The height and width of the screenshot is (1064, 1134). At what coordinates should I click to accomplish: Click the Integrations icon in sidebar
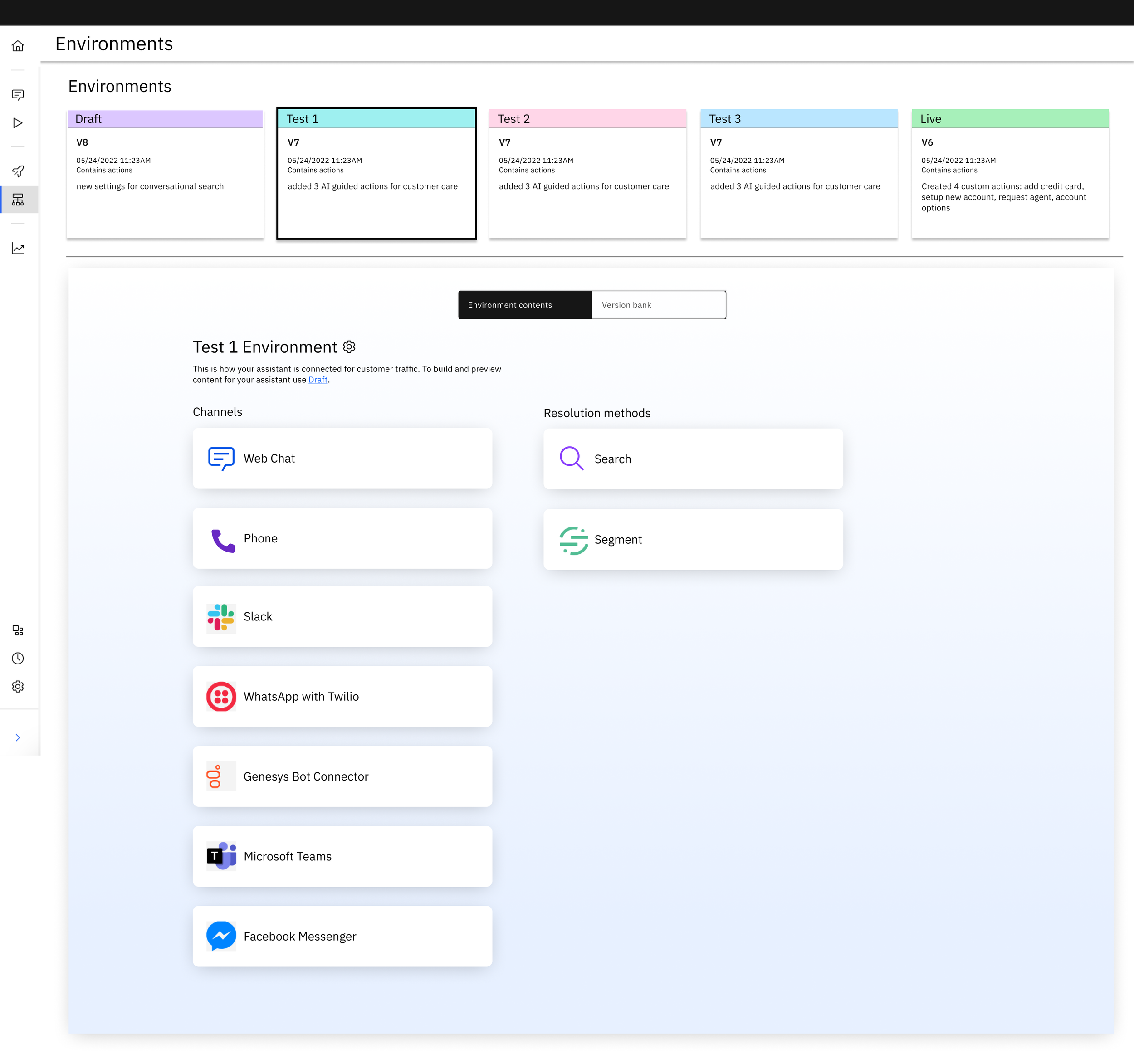point(18,630)
